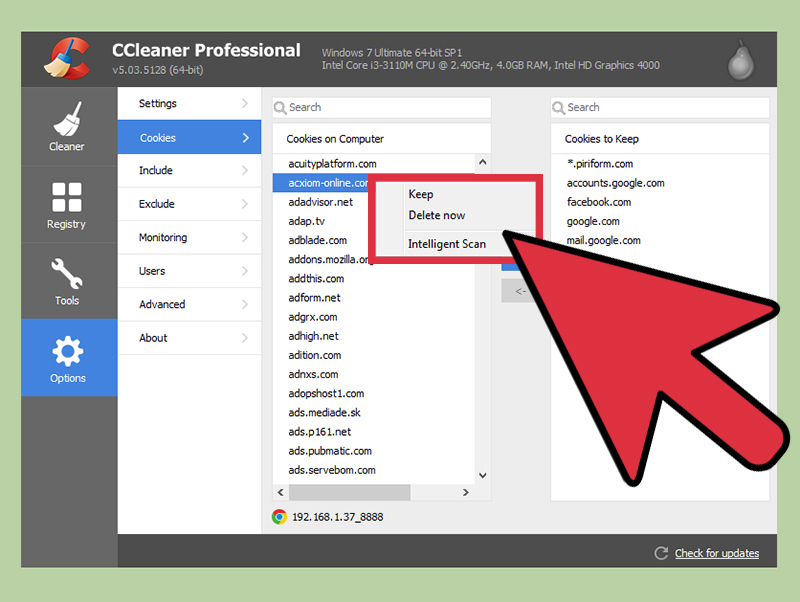Click chevron arrow on About row
800x602 pixels.
[x=245, y=338]
